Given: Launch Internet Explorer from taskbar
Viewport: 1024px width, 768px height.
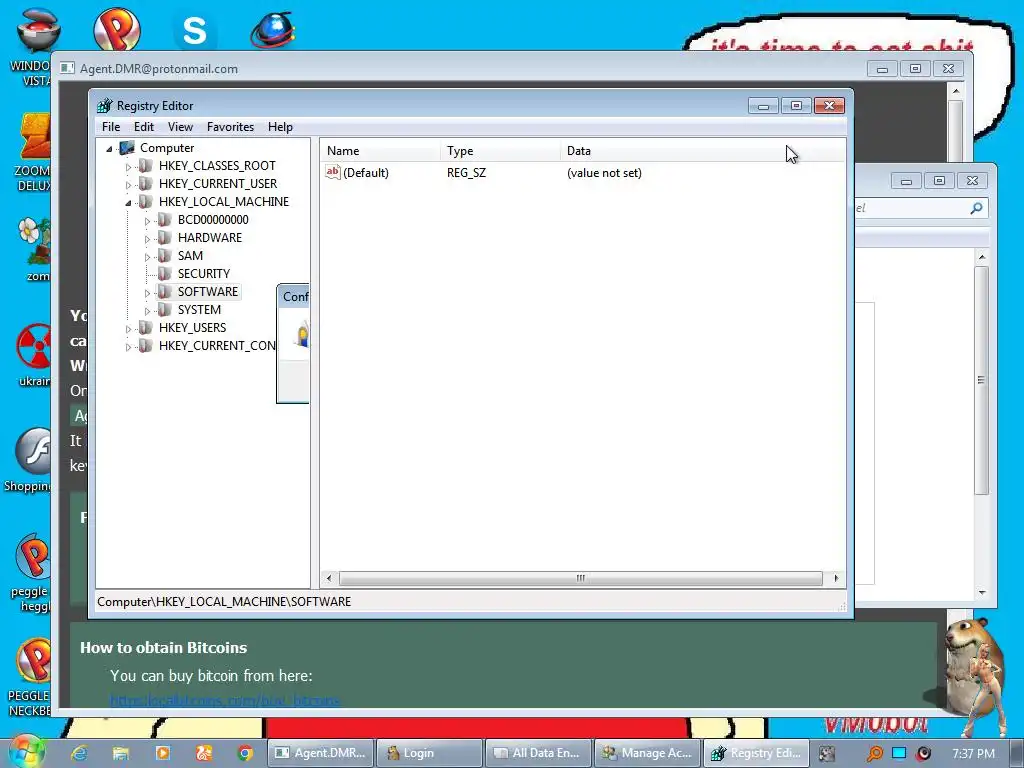Looking at the screenshot, I should click(x=80, y=753).
